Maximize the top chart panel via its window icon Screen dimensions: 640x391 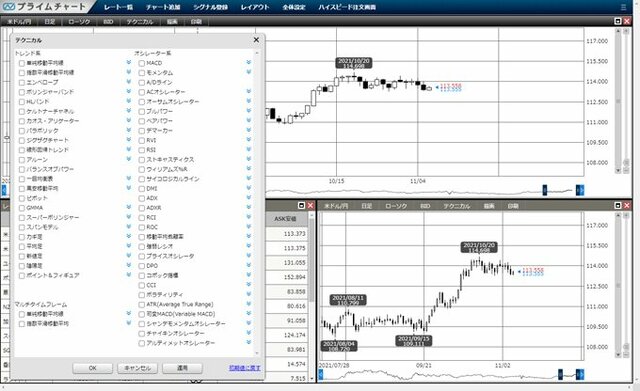[x=618, y=21]
